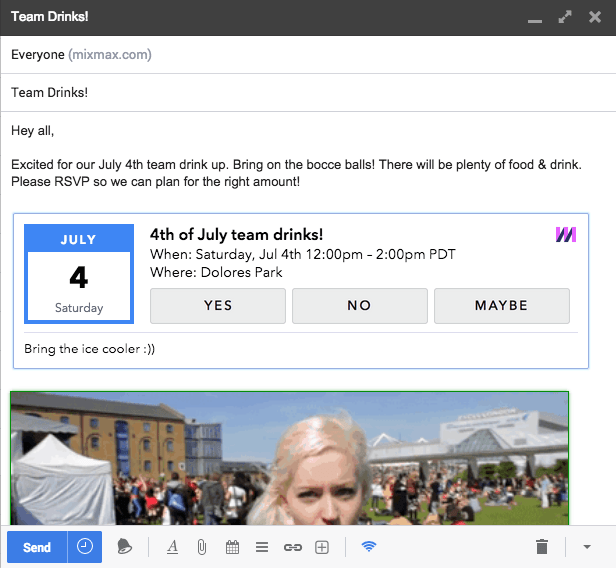The image size is (616, 568).
Task: Insert a calendar event from the toolbar
Action: tap(232, 547)
